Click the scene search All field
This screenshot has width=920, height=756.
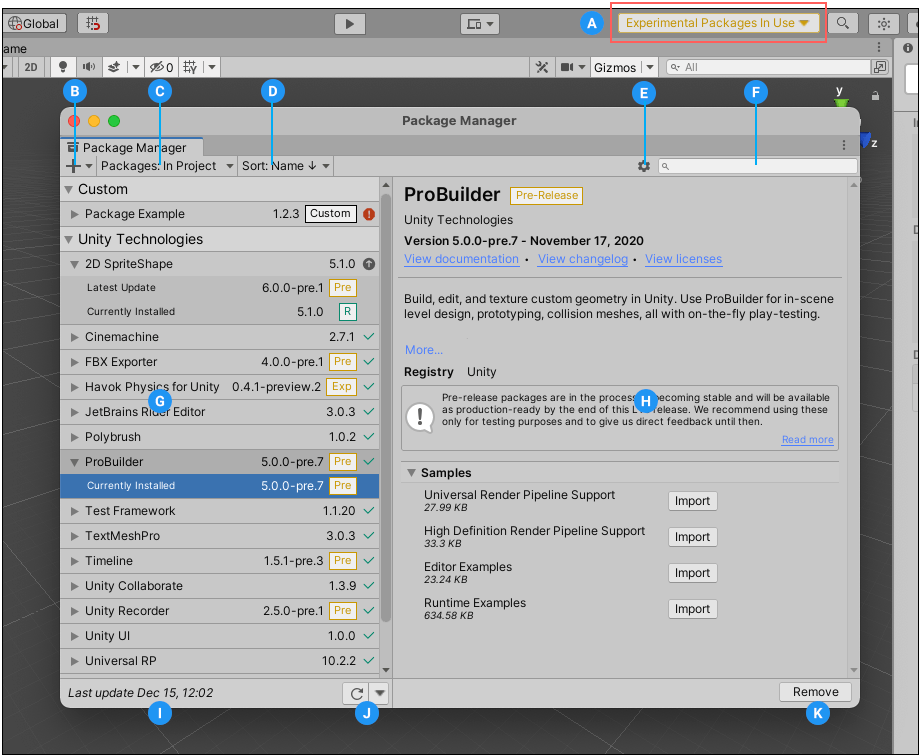769,68
